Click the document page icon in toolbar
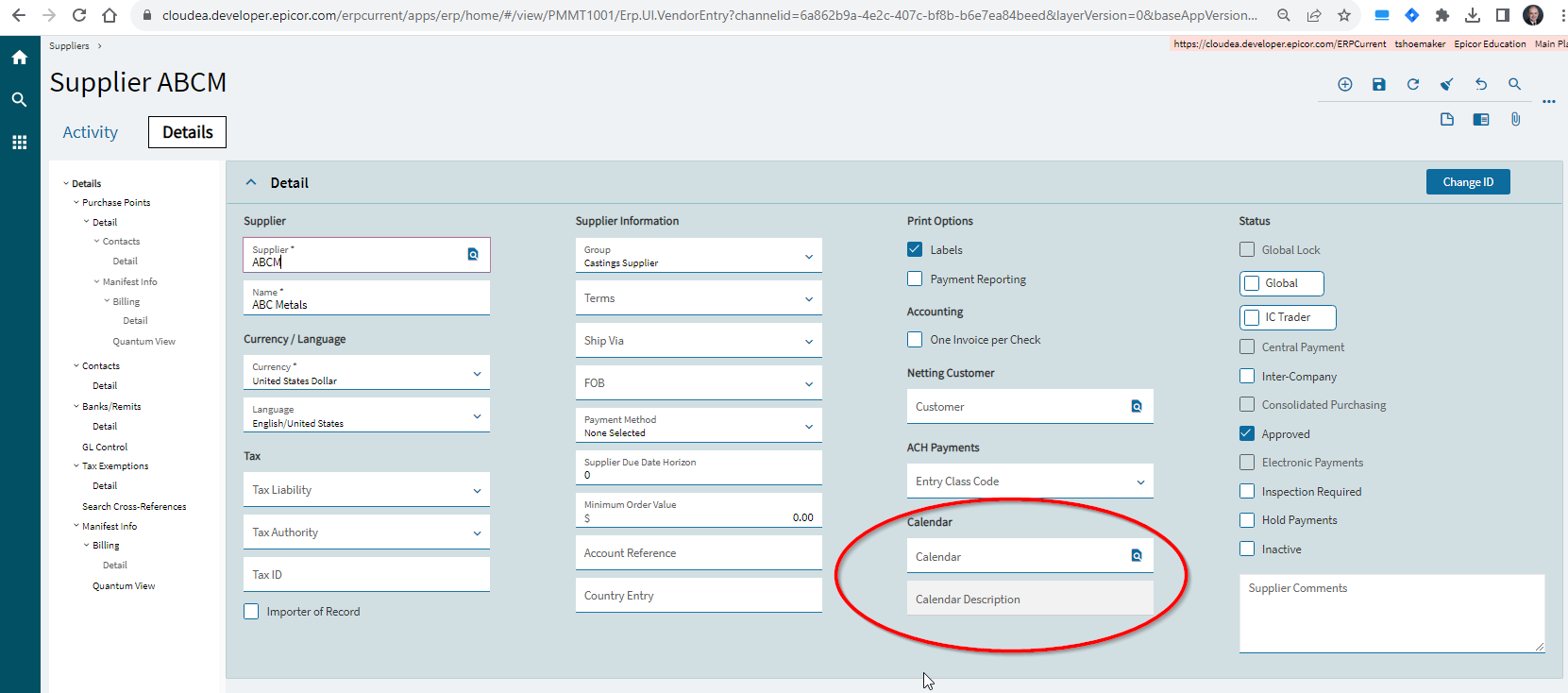Viewport: 1568px width, 693px height. [x=1447, y=119]
